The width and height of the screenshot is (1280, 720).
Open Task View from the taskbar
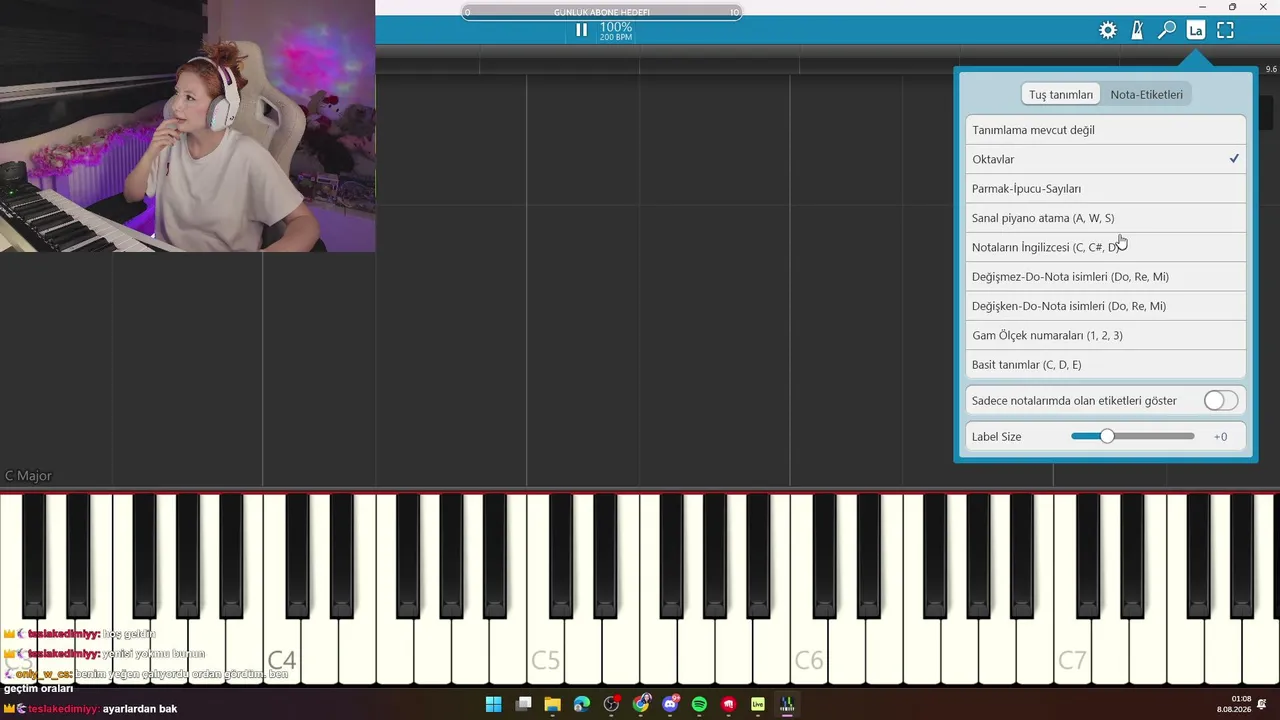tap(523, 704)
